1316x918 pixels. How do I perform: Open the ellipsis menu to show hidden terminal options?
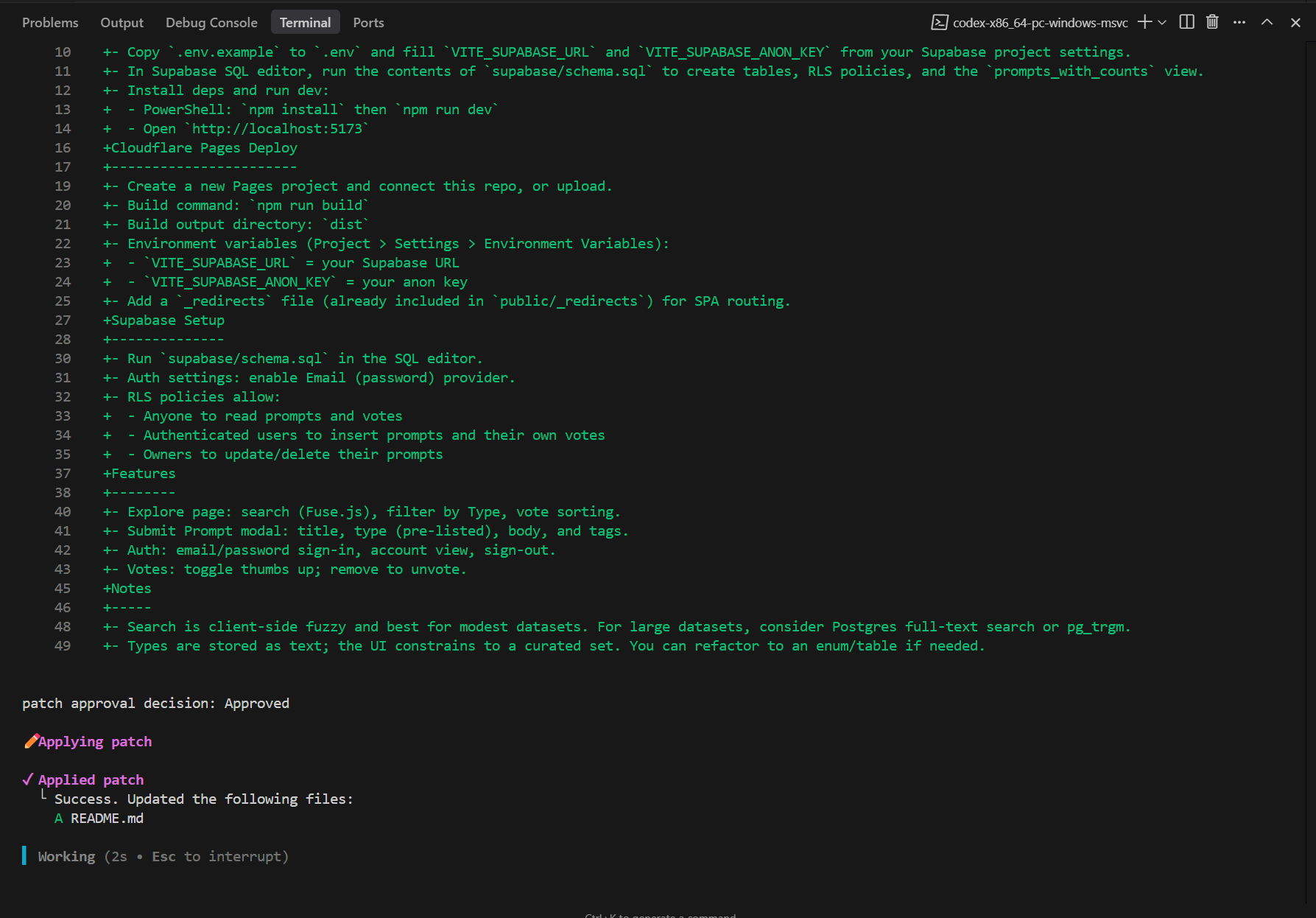tap(1239, 22)
